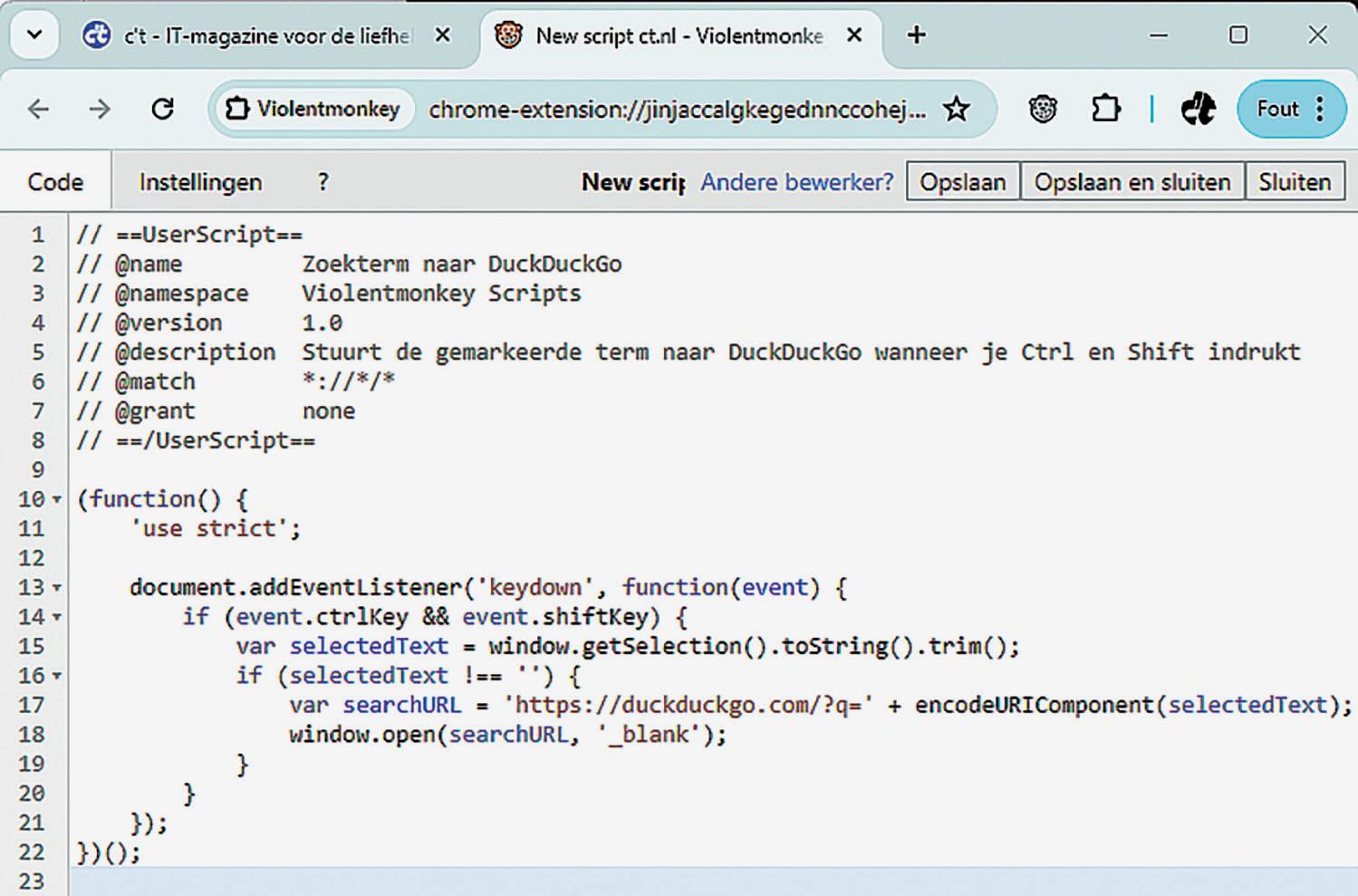Open the Extensions puzzle menu
Screen dimensions: 1358x896
(1105, 110)
